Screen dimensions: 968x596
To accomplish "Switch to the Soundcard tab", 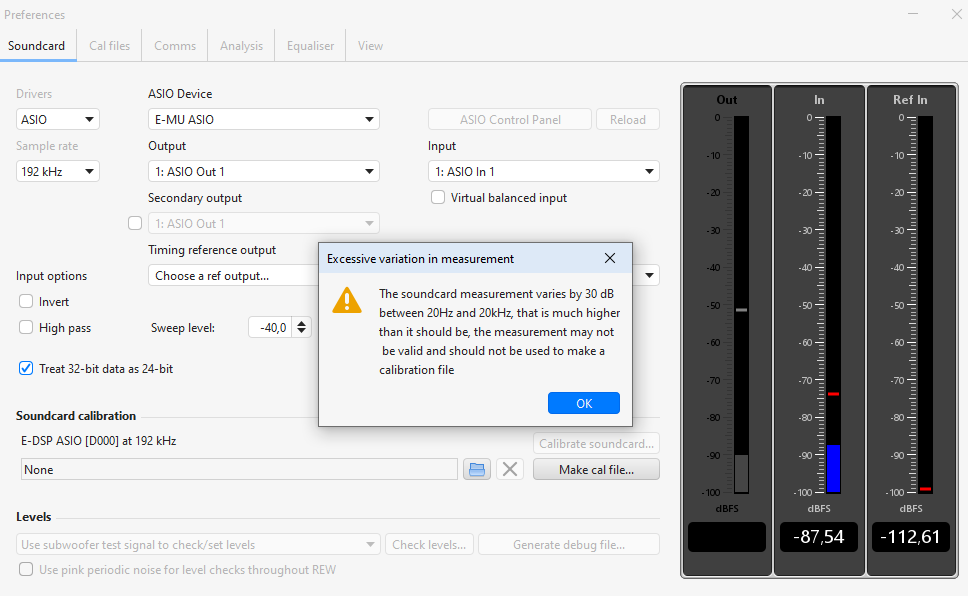I will pyautogui.click(x=36, y=46).
